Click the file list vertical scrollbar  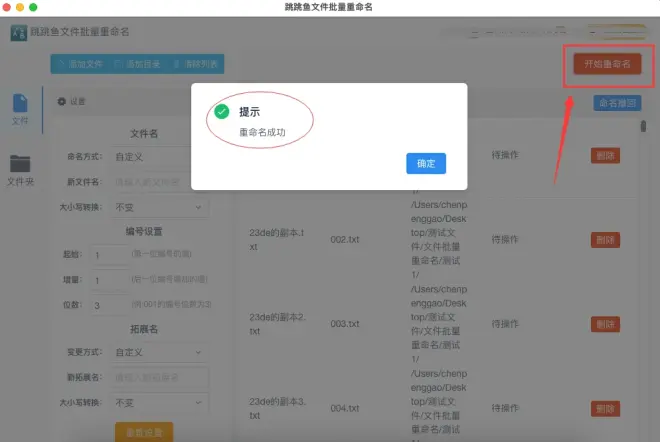point(643,126)
